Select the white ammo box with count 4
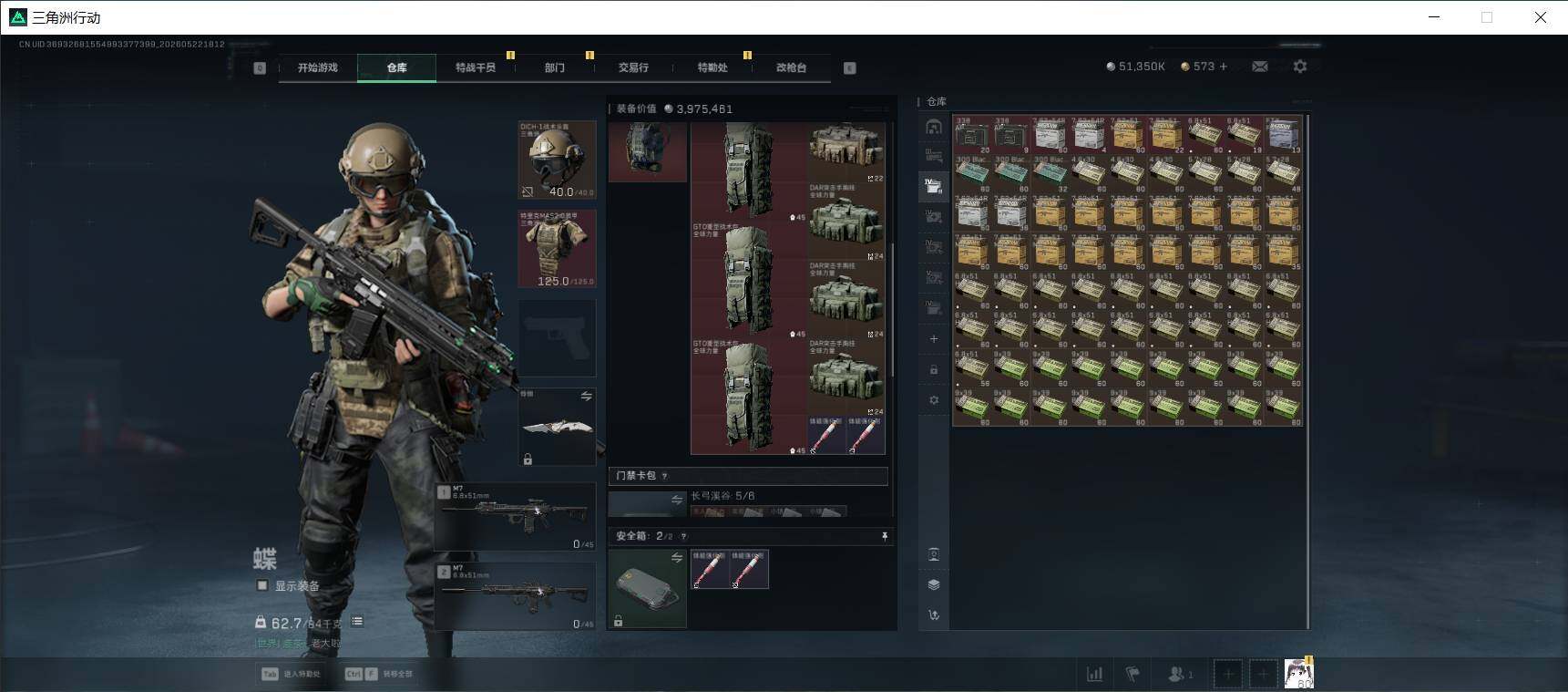 point(1089,135)
